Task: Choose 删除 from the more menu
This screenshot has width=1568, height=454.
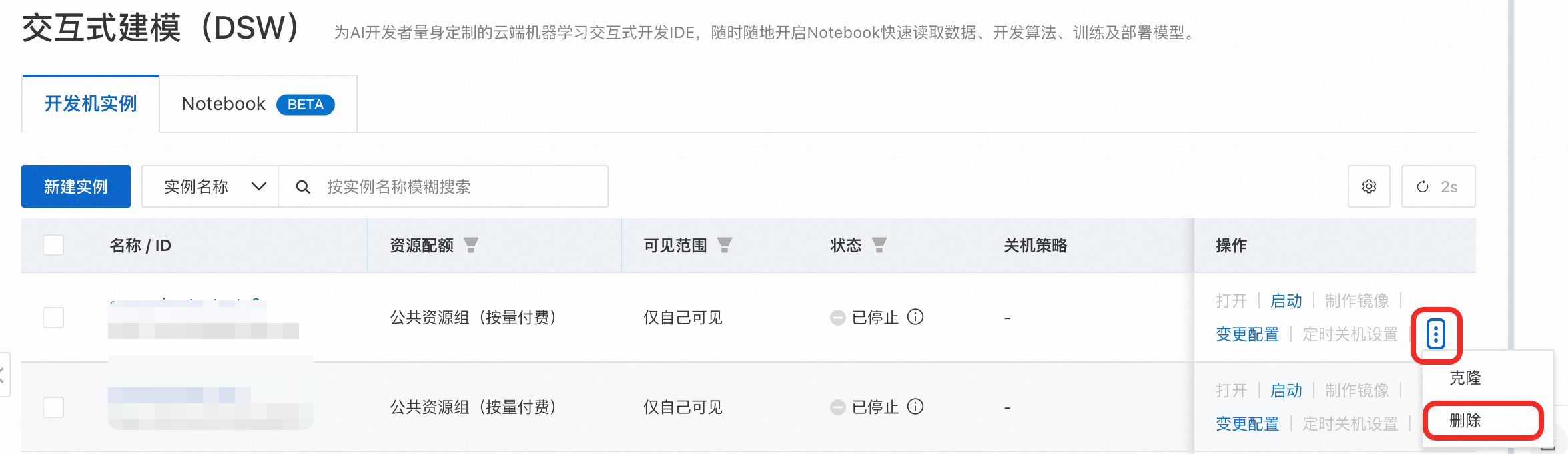Action: [1465, 421]
